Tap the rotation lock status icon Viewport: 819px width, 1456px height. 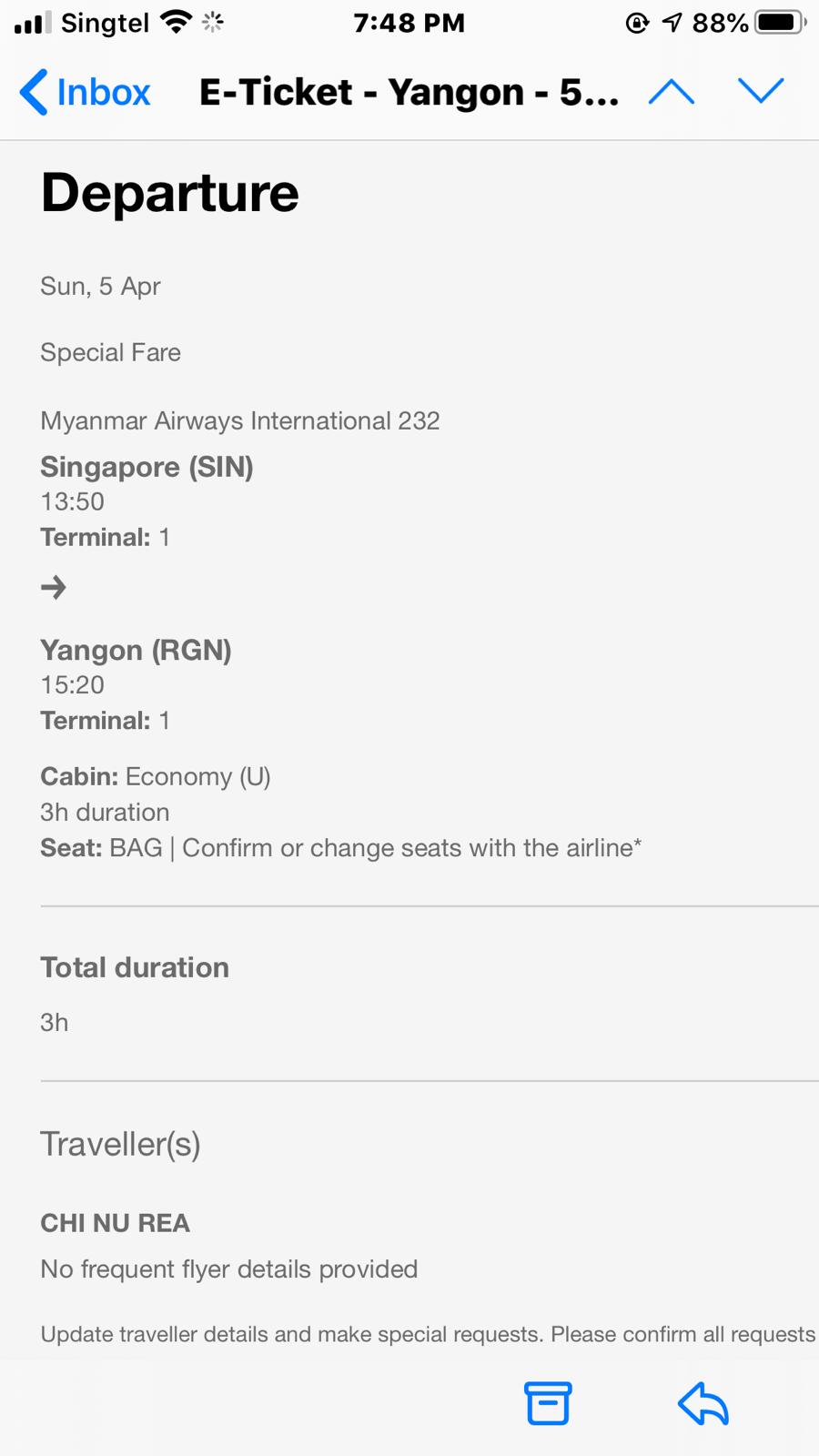tap(637, 22)
